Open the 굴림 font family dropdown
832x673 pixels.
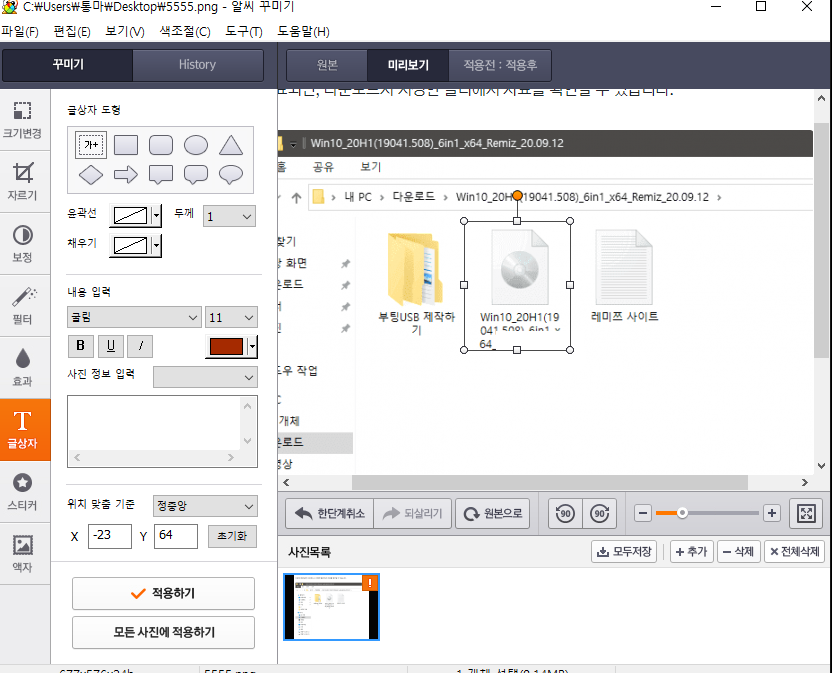134,317
